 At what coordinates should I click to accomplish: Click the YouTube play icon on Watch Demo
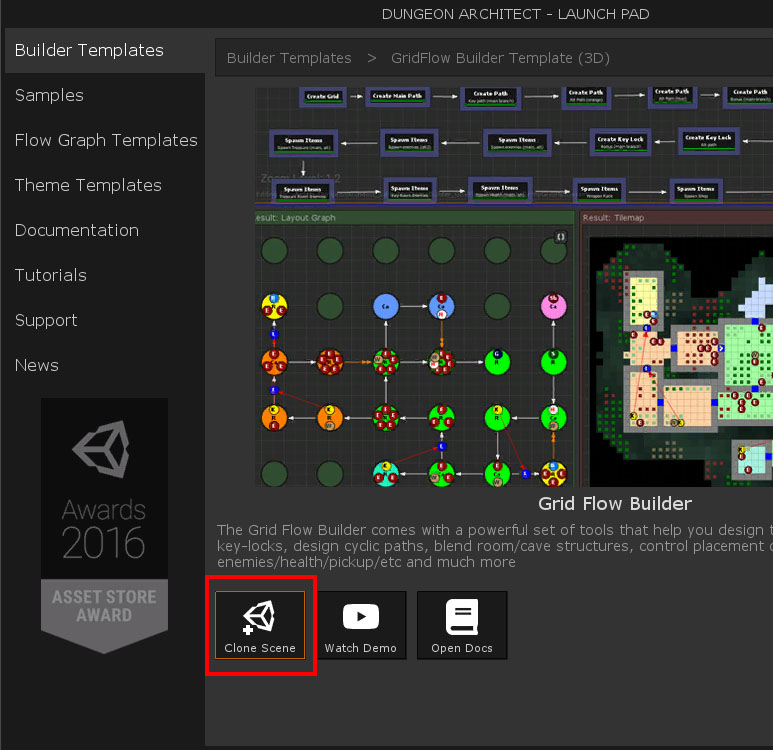pyautogui.click(x=361, y=616)
